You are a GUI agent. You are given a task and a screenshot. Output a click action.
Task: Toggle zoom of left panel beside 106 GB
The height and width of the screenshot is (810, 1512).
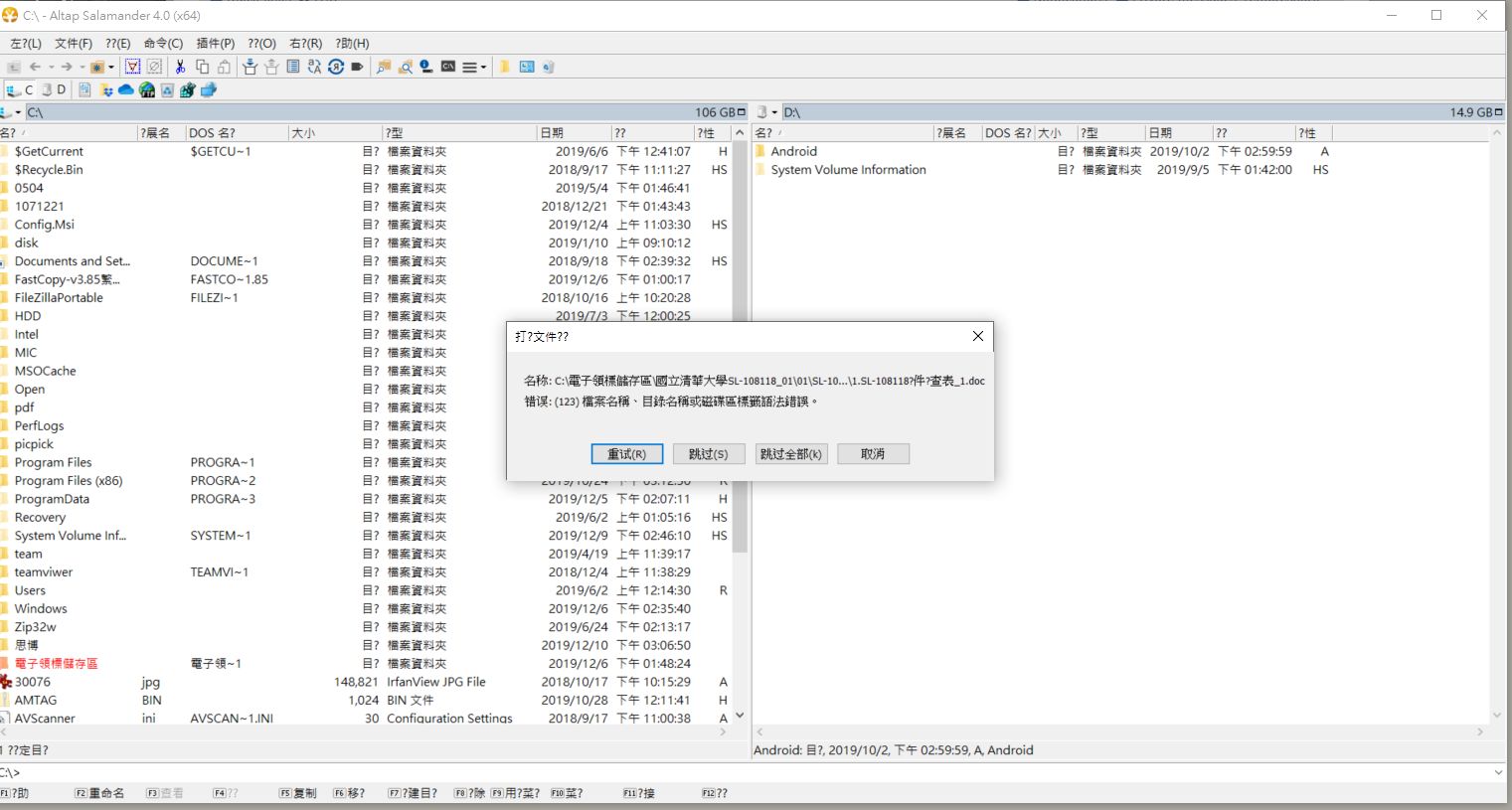pos(742,112)
